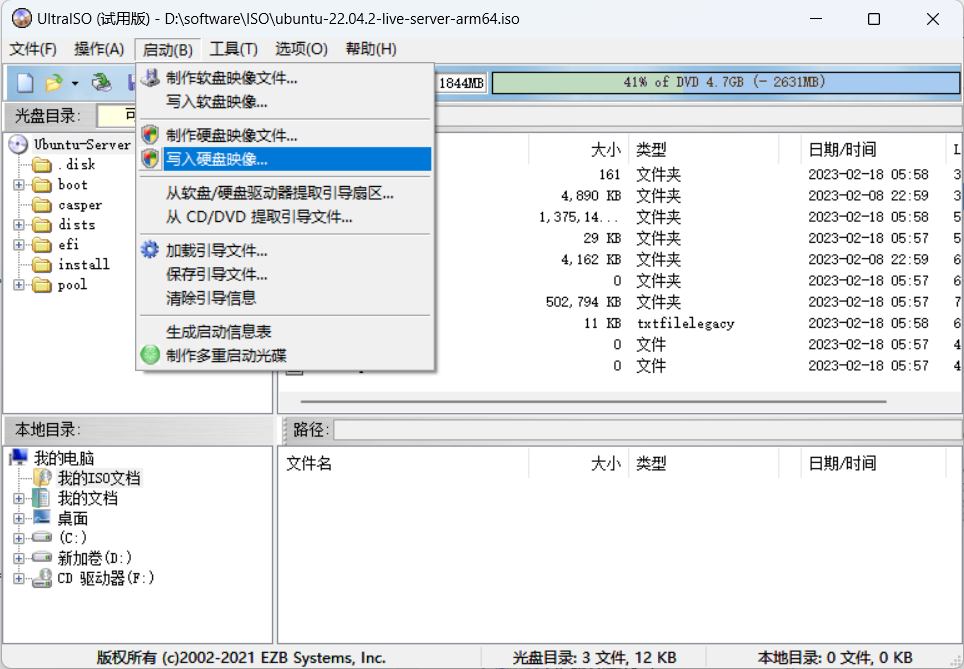
Task: Choose 从软盘/硬盘驱动器提取引导扇区... menu entry
Action: (x=285, y=192)
